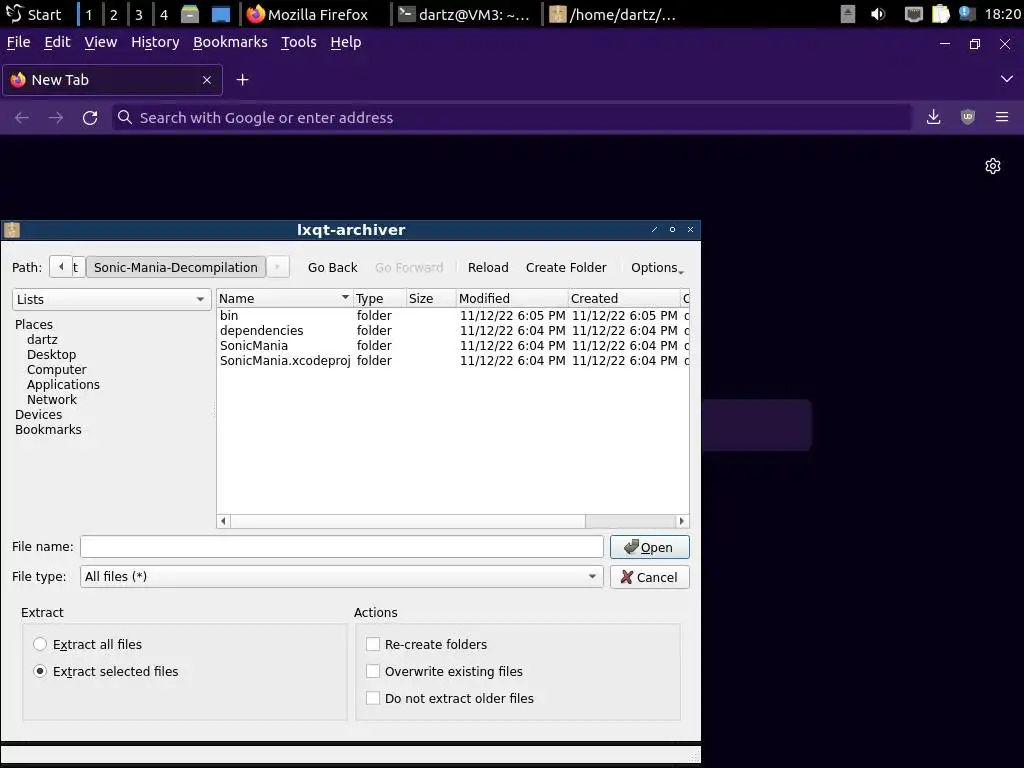Open the File type dropdown
Screen dimensions: 1024x768
pos(342,577)
